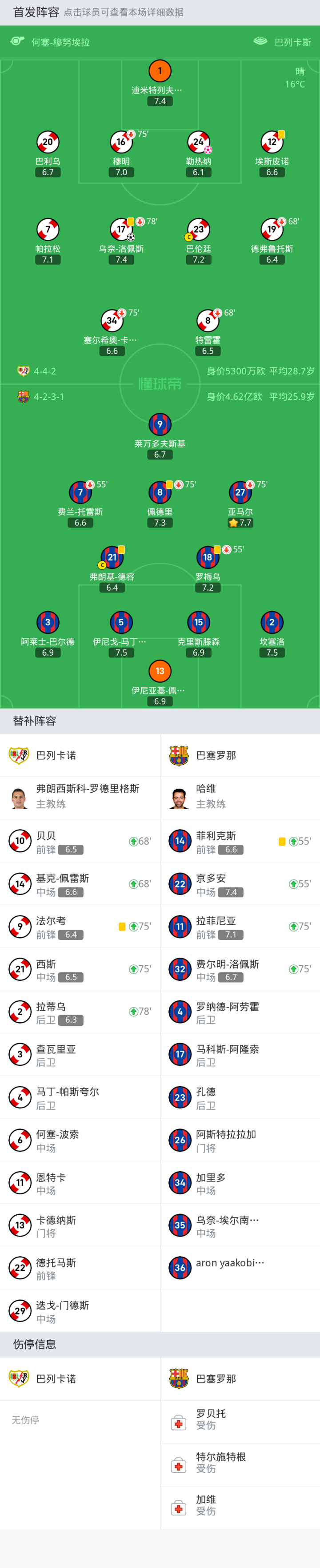Click Rayo Vallecano crest beside 4-4-2
320x1568 pixels.
[x=23, y=371]
